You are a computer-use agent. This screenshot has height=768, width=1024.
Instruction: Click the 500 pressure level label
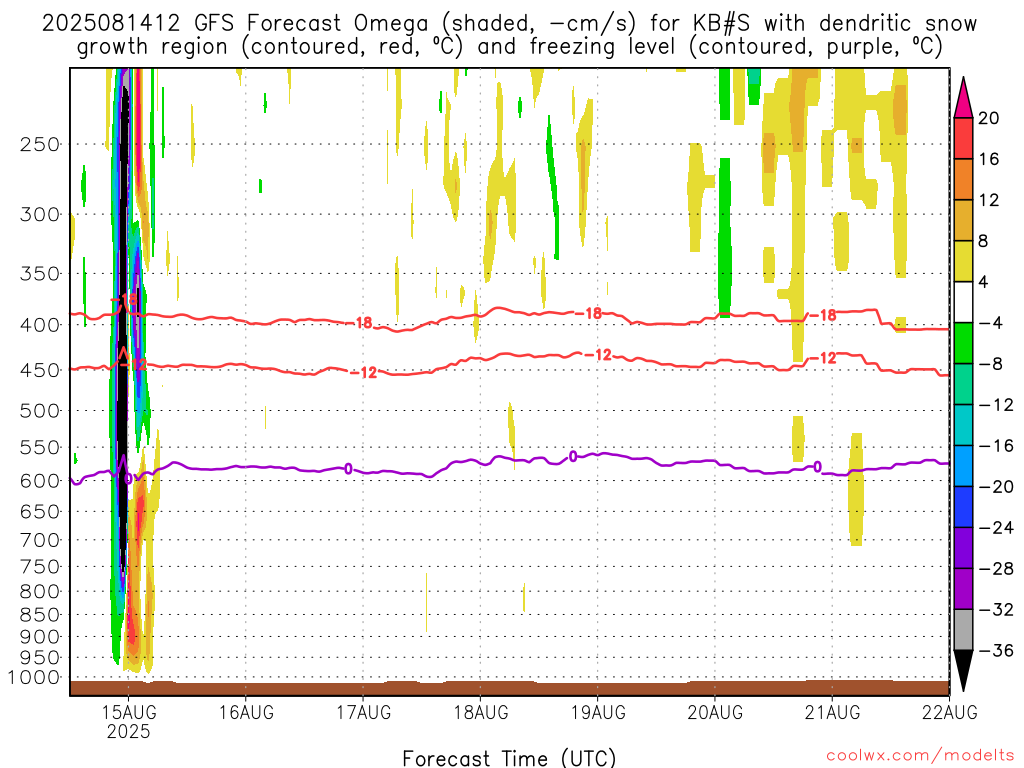(x=40, y=411)
